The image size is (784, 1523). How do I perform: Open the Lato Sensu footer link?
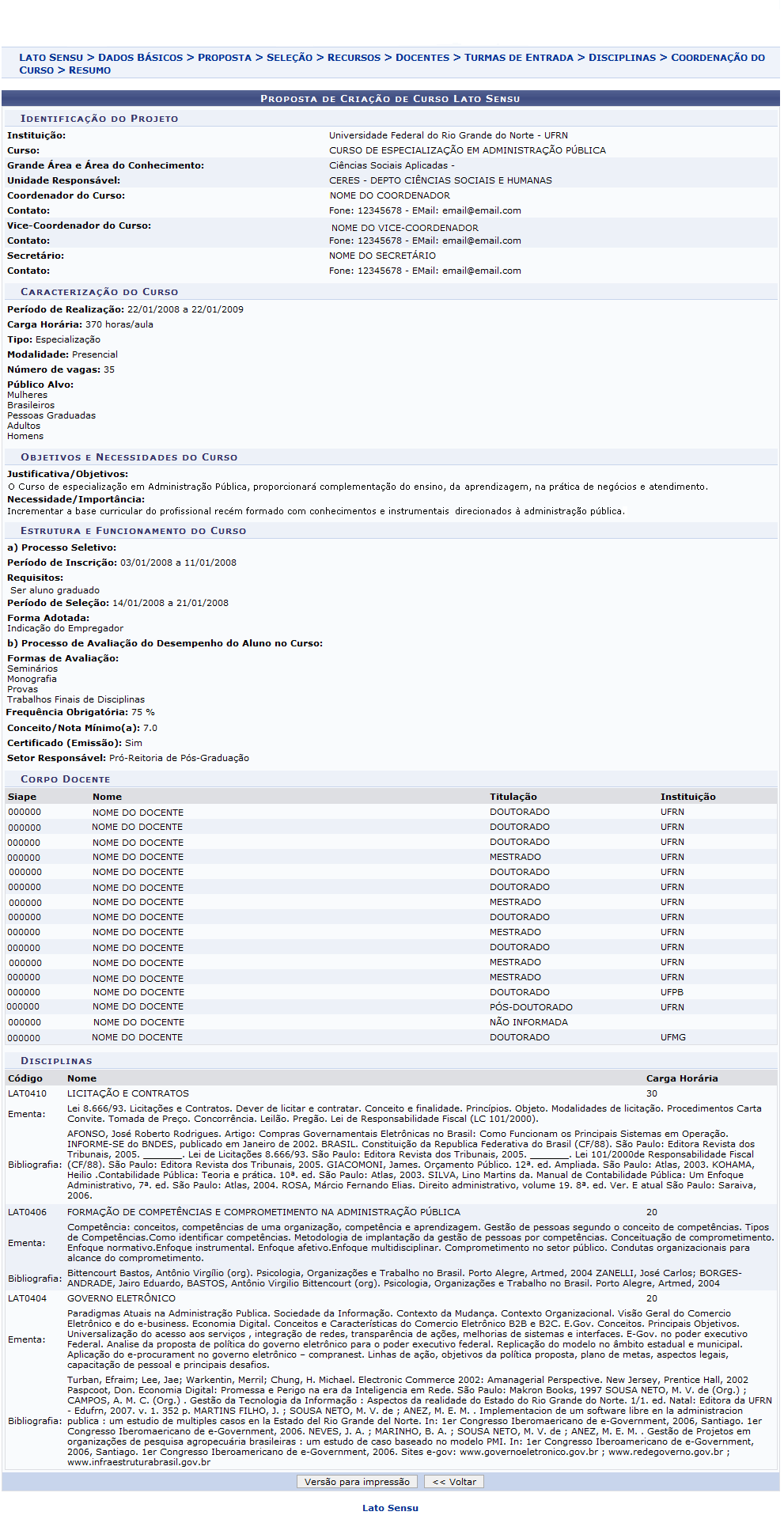pos(390,1507)
